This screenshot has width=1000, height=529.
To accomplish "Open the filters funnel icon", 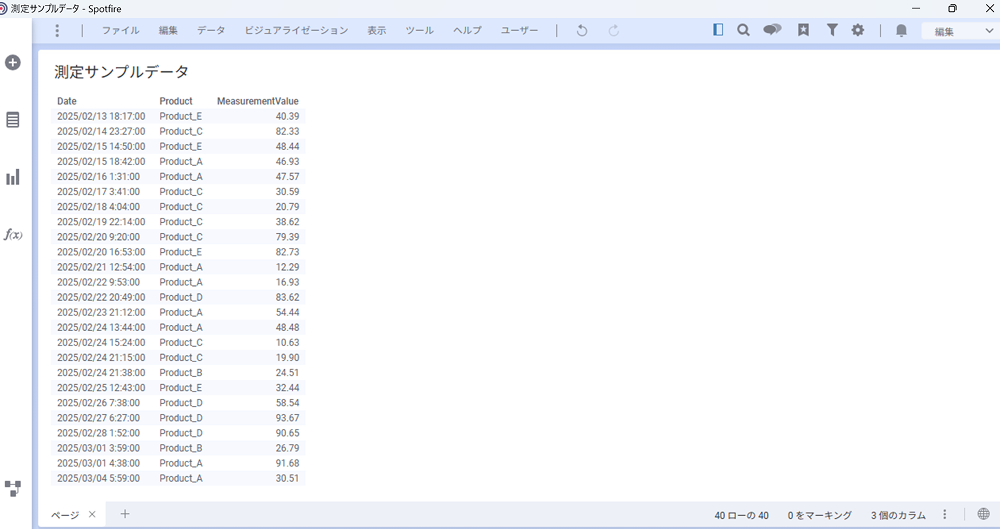I will pyautogui.click(x=832, y=30).
